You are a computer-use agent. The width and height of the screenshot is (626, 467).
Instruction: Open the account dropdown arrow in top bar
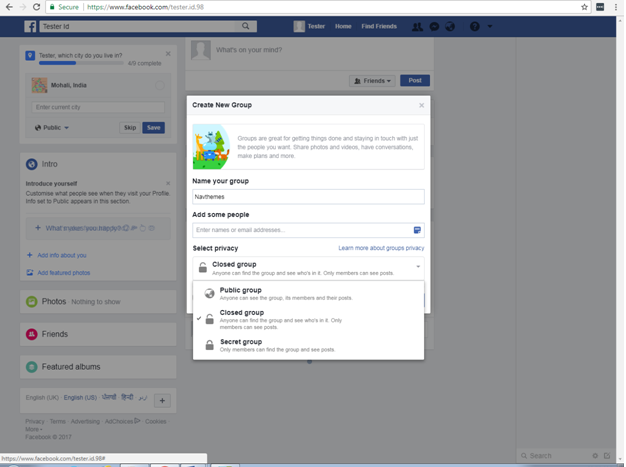[x=490, y=27]
